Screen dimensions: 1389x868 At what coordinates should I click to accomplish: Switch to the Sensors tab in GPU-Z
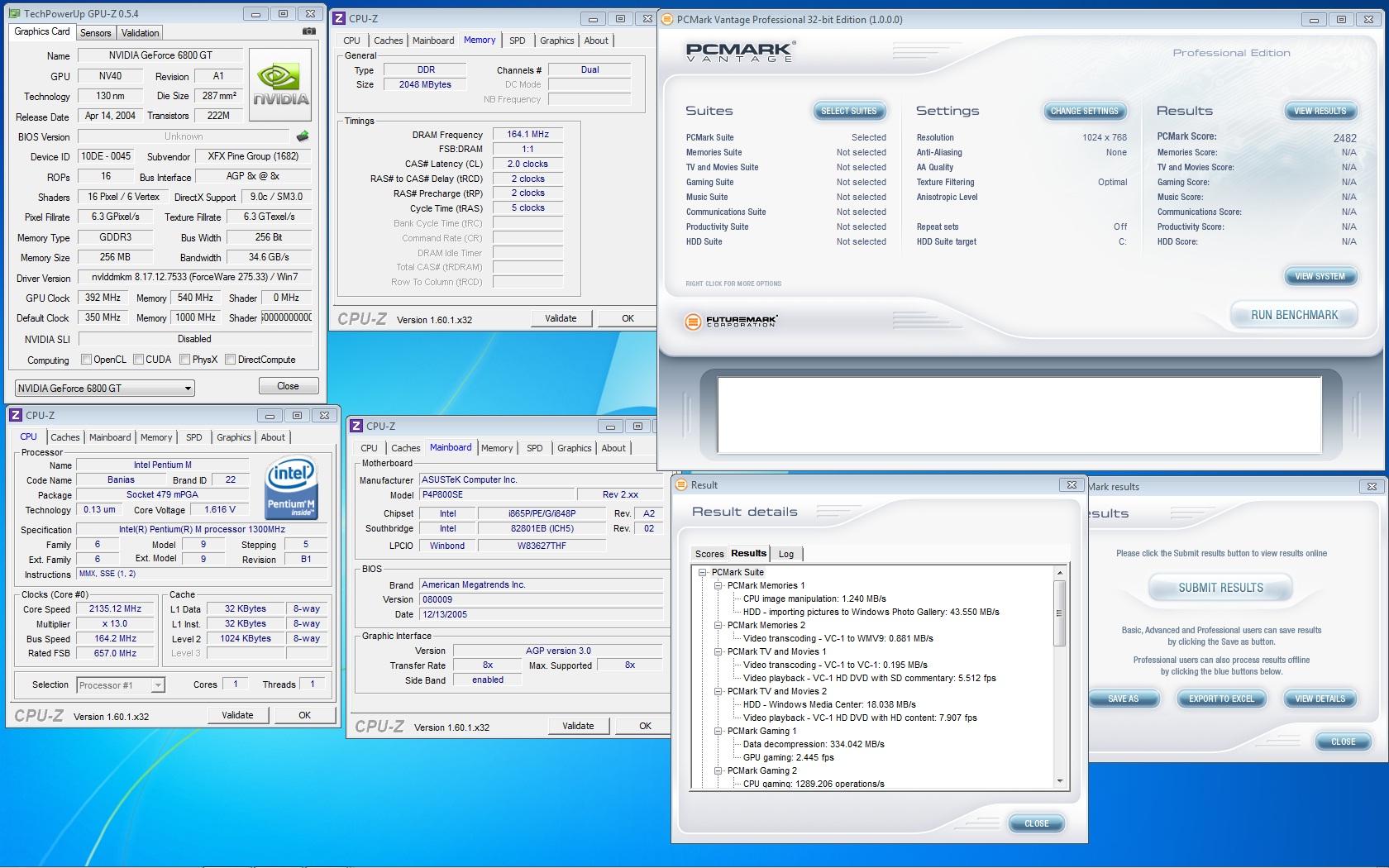pos(95,33)
